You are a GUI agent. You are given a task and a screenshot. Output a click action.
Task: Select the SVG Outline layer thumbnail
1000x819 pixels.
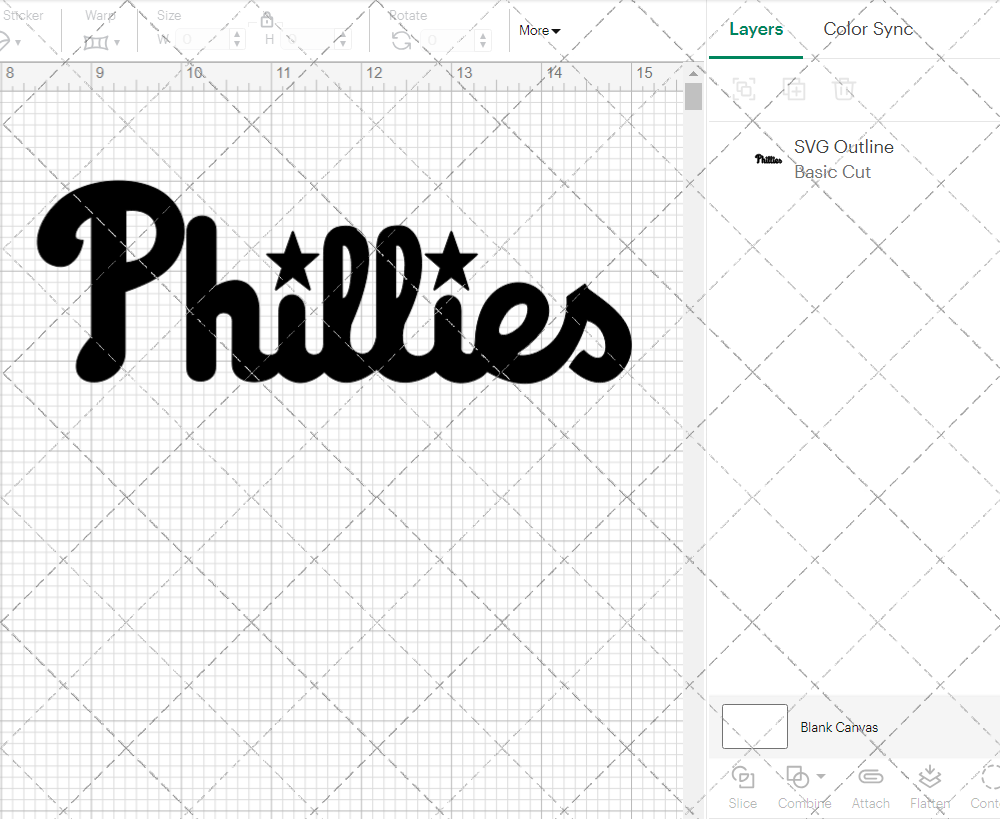[768, 159]
